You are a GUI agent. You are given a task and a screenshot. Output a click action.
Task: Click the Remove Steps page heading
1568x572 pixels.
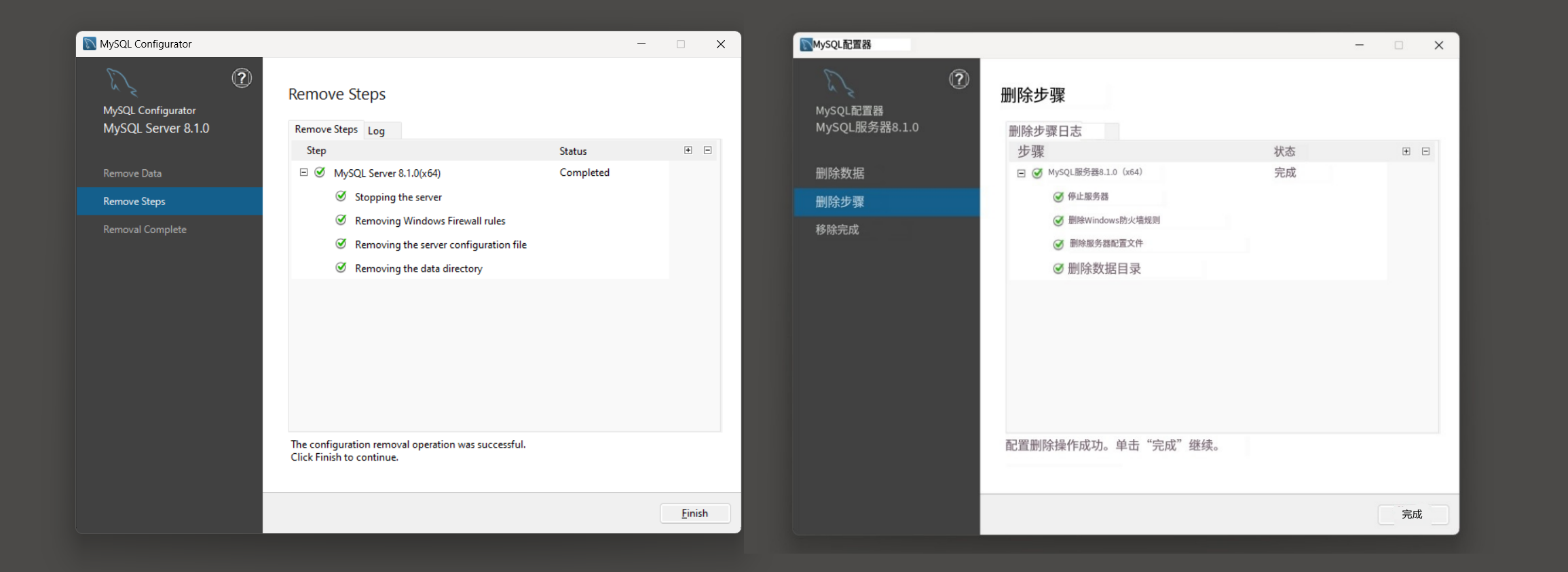click(x=337, y=94)
